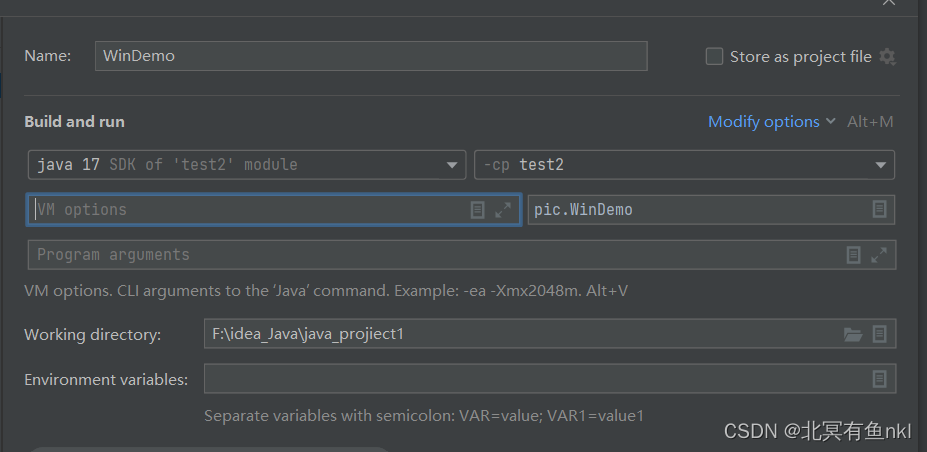The width and height of the screenshot is (927, 452).
Task: Enable the Store as project file checkbox
Action: tap(714, 57)
